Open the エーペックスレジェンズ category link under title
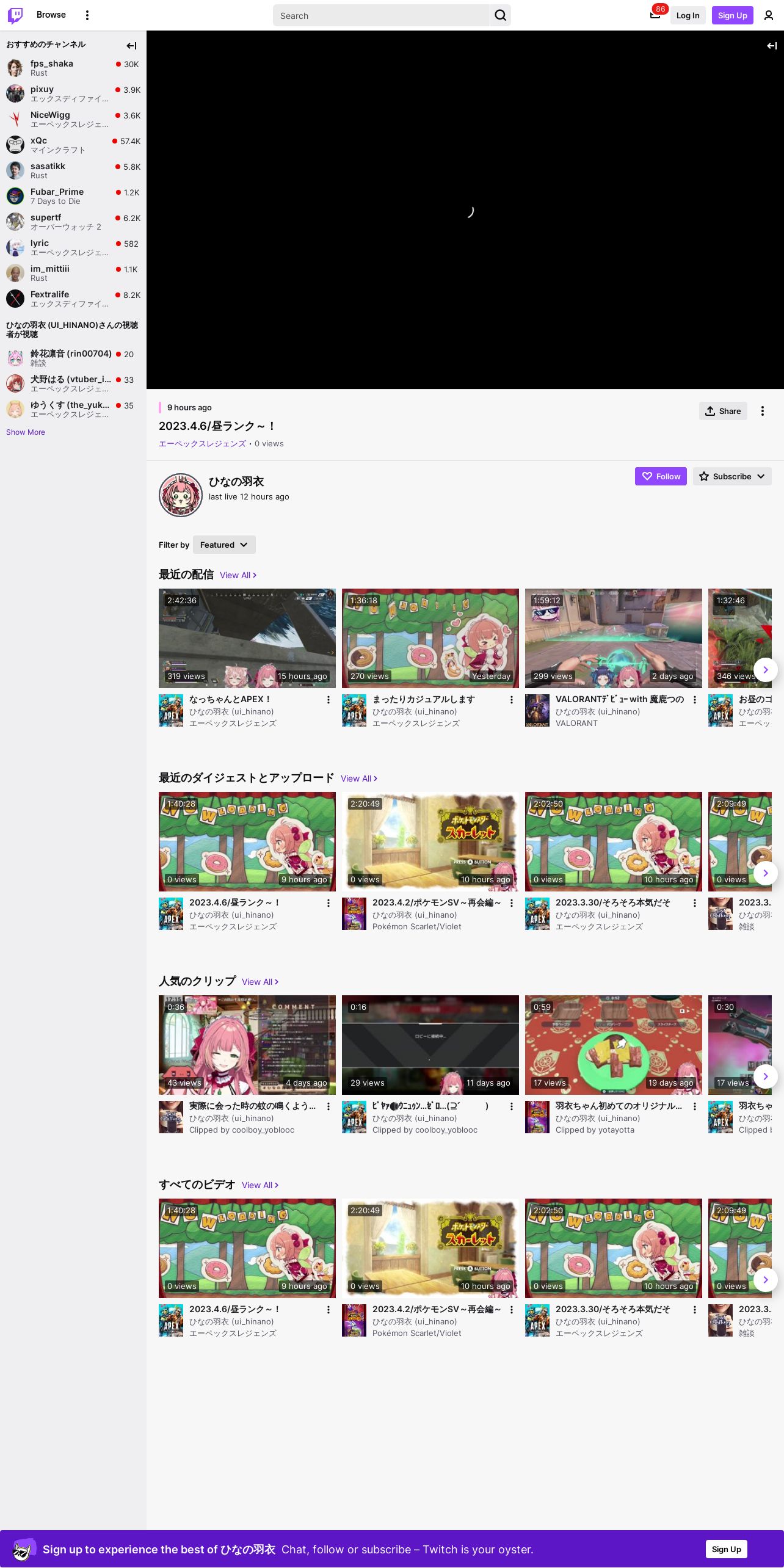Screen dimensions: 784x1568 coord(202,444)
